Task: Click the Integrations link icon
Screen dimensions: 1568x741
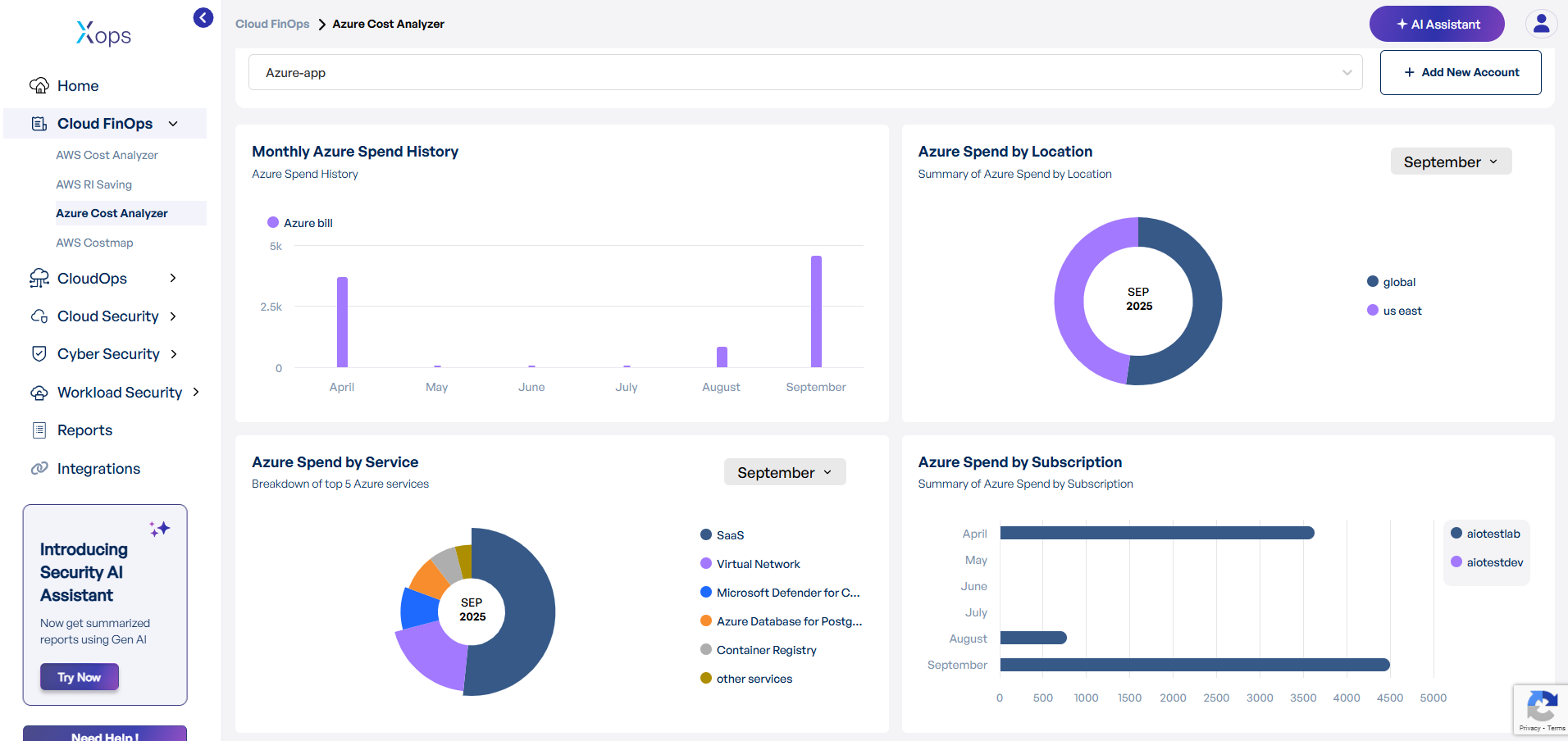Action: (x=39, y=469)
